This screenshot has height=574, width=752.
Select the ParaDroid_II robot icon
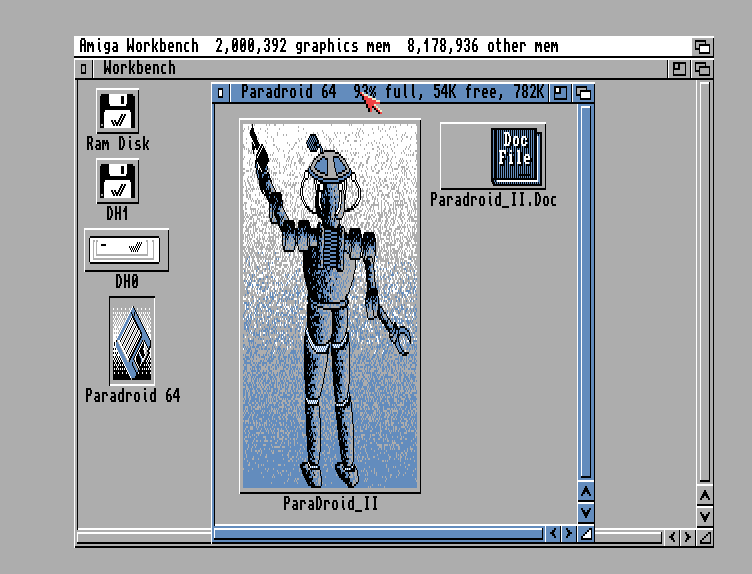point(330,306)
